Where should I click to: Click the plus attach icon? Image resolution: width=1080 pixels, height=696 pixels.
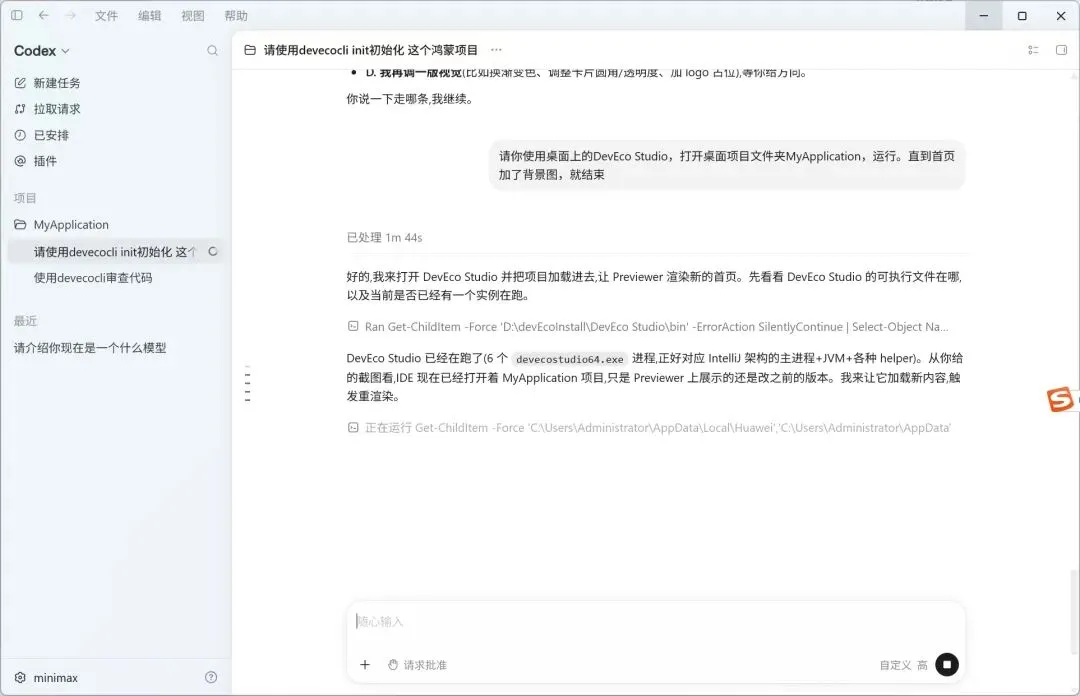[365, 665]
